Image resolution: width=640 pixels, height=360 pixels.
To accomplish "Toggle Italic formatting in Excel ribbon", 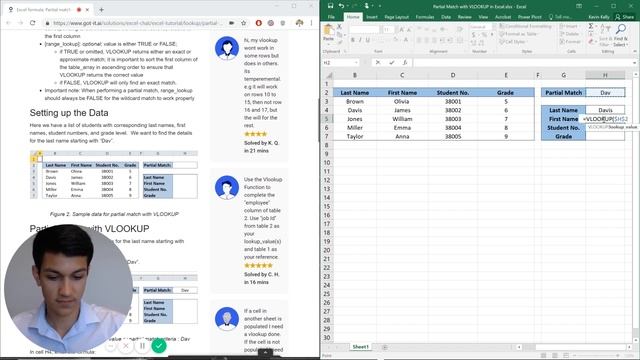I will pyautogui.click(x=360, y=40).
